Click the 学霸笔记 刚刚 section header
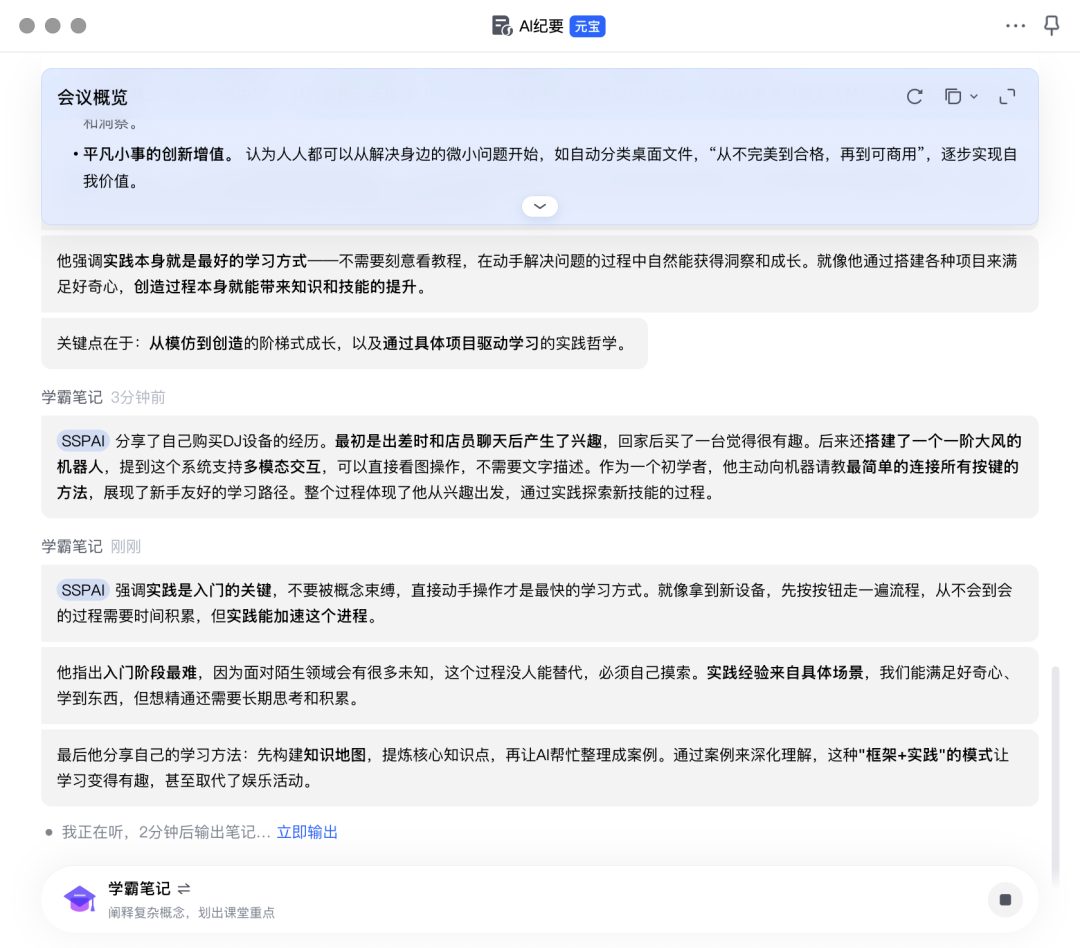 [91, 547]
